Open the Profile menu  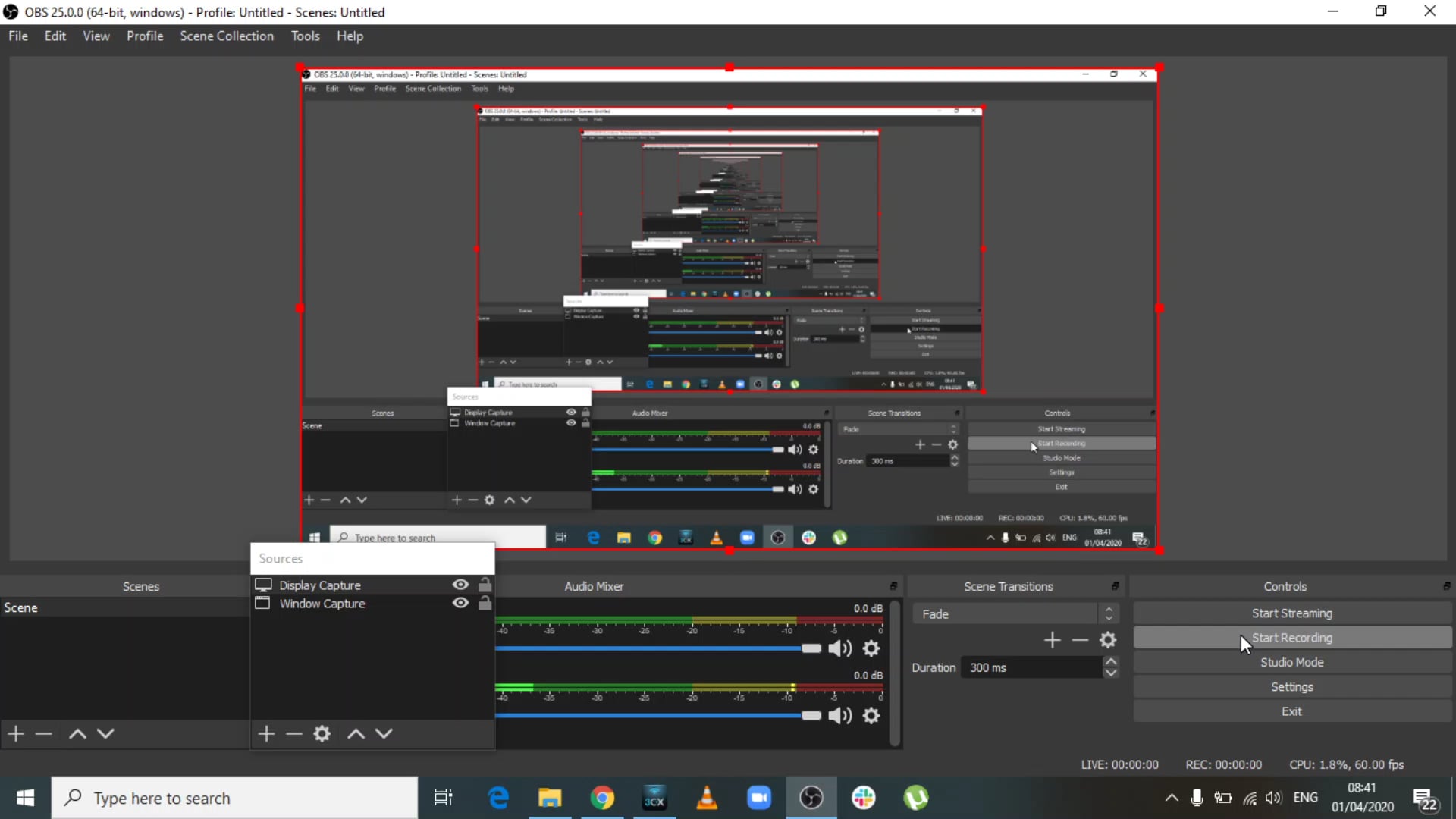145,36
